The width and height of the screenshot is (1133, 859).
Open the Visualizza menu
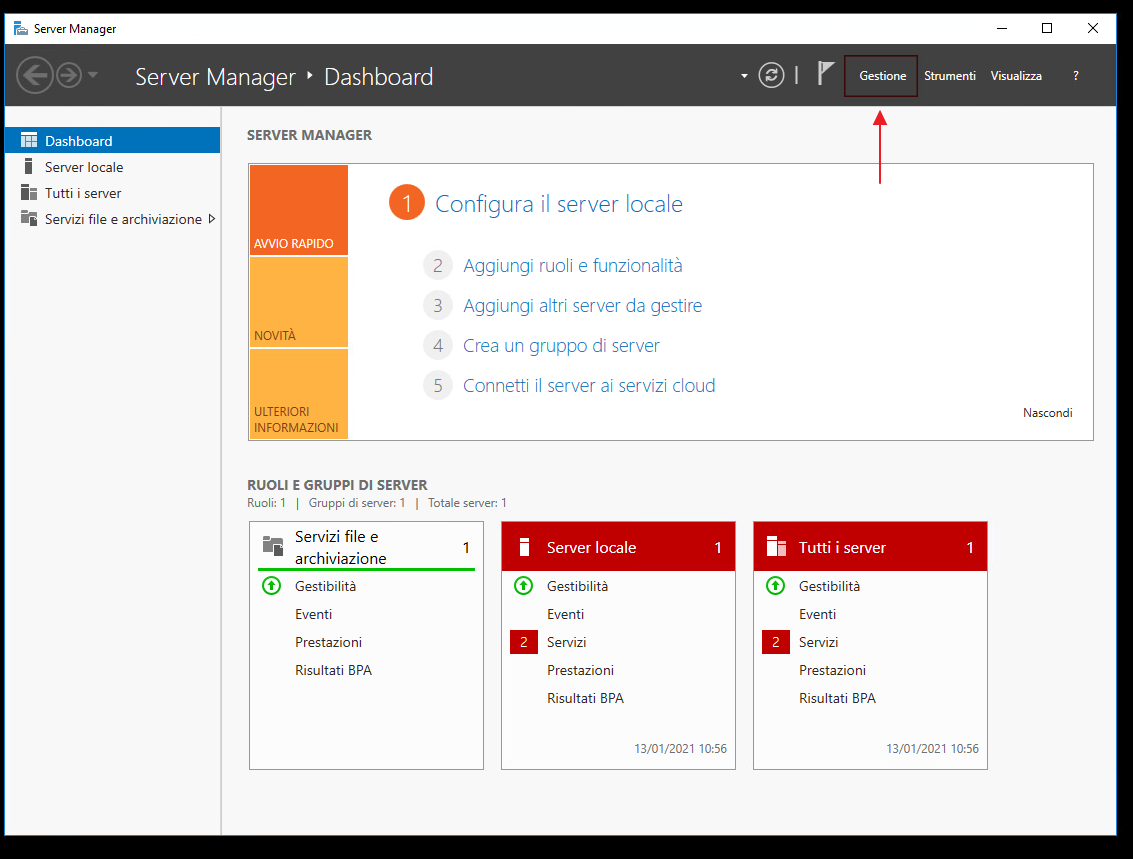[1016, 76]
